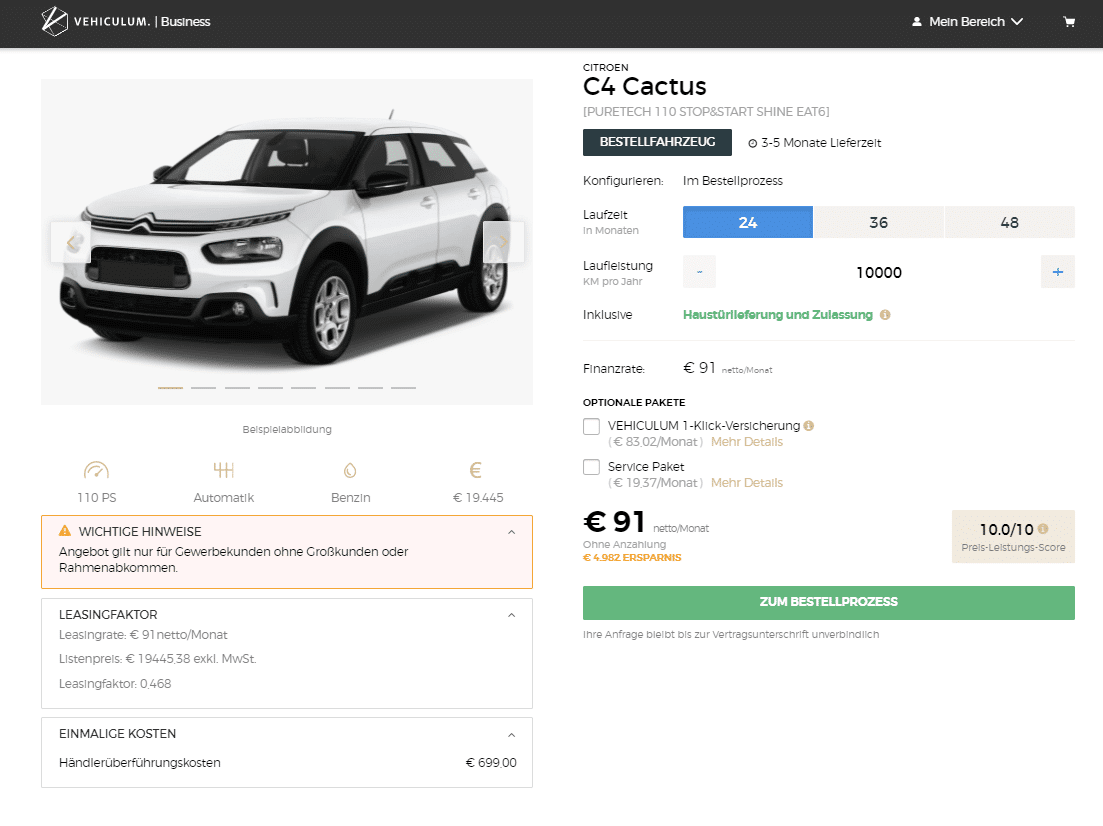Collapse the Leasingfaktor section

(x=511, y=615)
